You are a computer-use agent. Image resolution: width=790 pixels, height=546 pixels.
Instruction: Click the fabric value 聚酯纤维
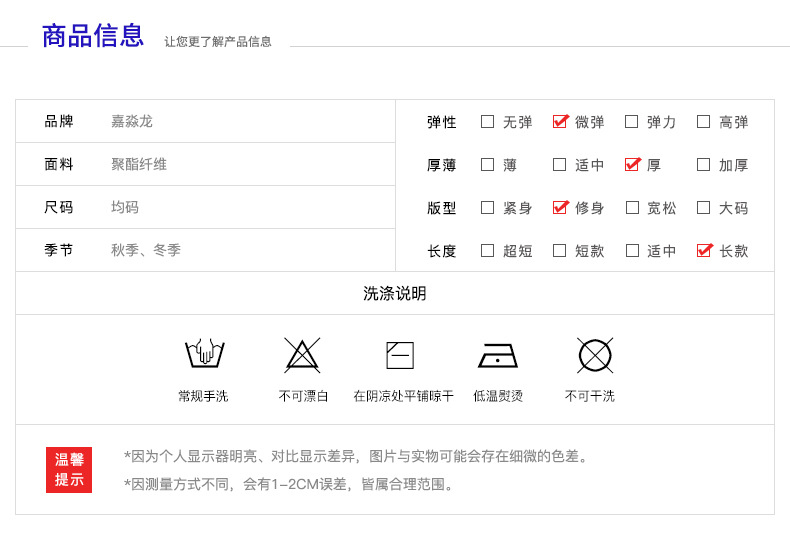click(x=139, y=164)
